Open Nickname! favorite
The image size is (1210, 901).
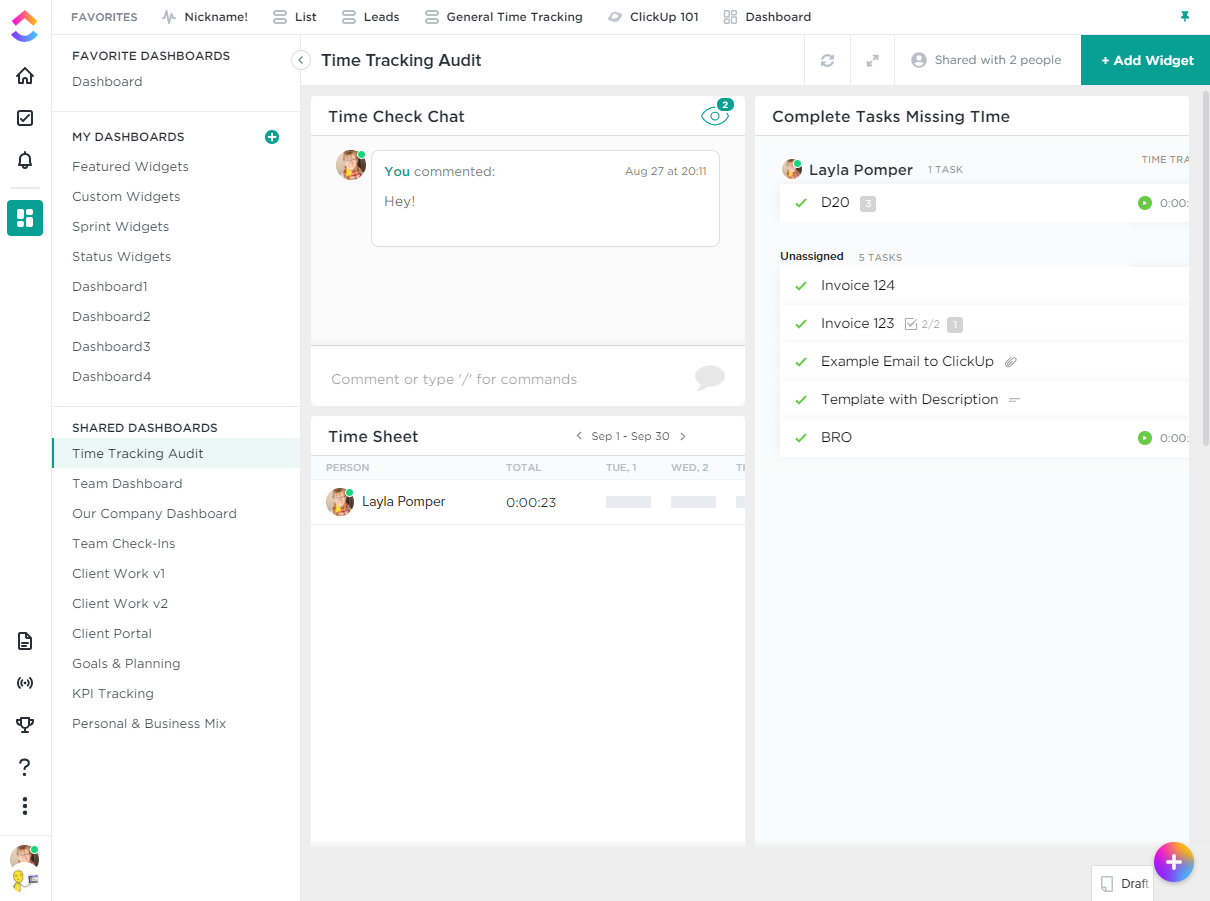click(205, 17)
